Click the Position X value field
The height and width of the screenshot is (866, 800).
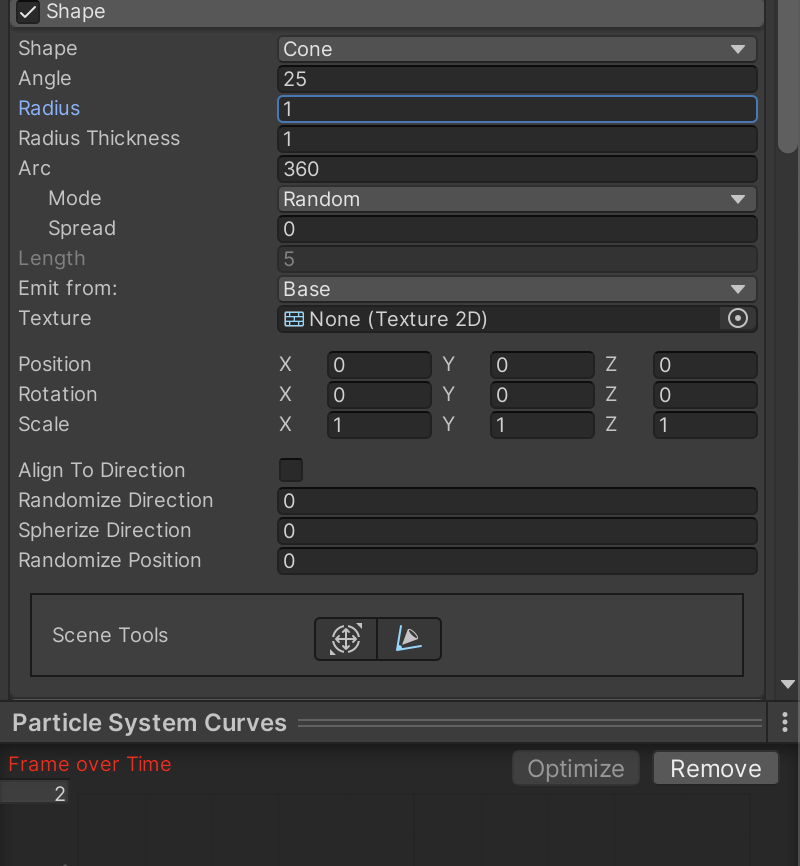[x=379, y=365]
